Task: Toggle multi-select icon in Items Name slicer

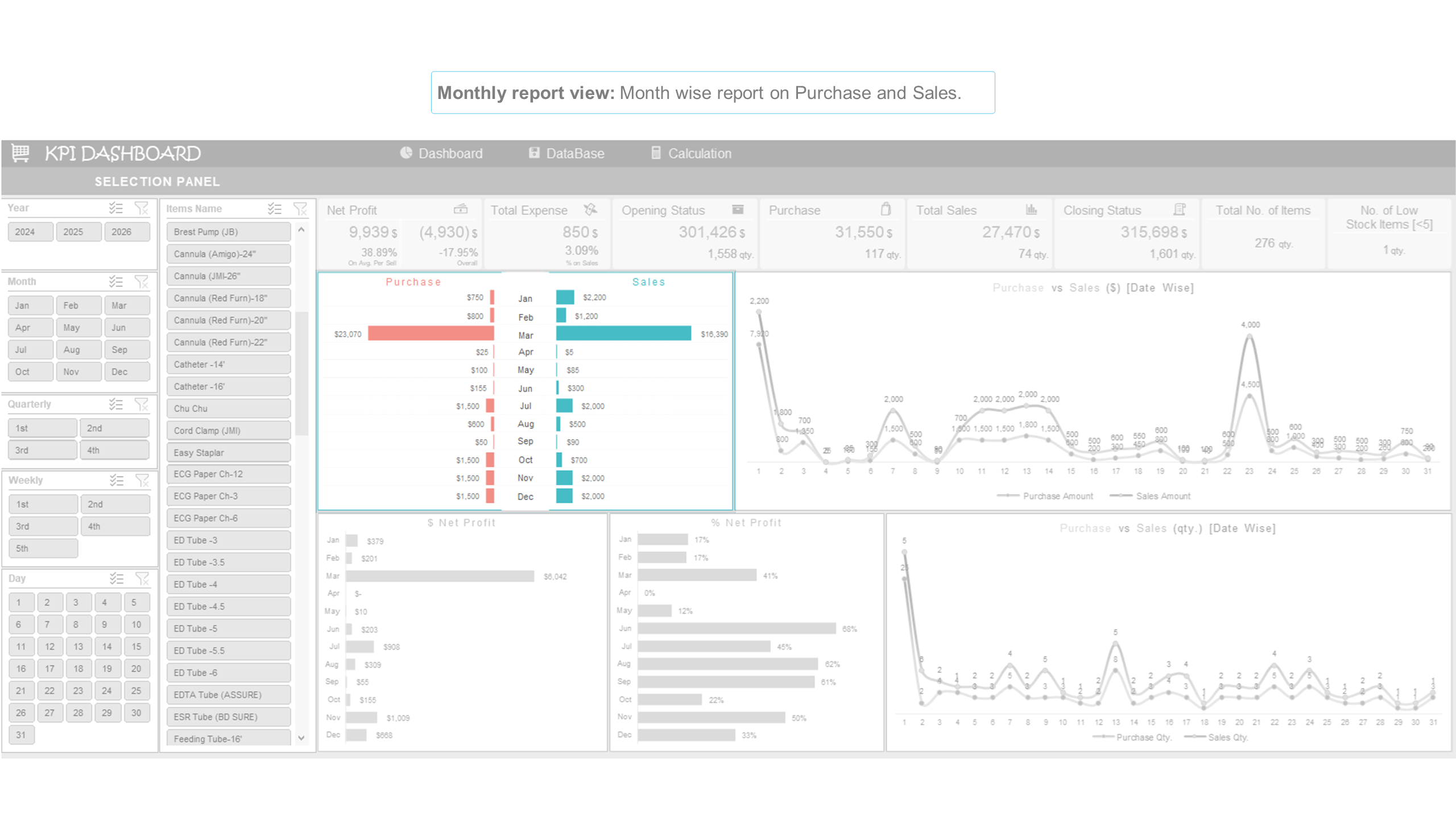Action: coord(275,209)
